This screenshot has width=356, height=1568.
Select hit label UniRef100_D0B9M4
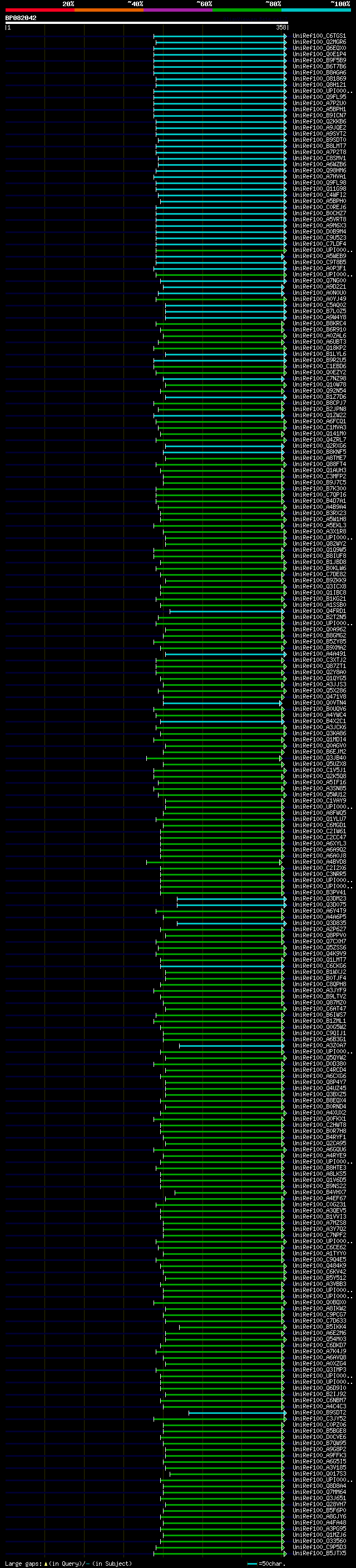click(x=319, y=231)
